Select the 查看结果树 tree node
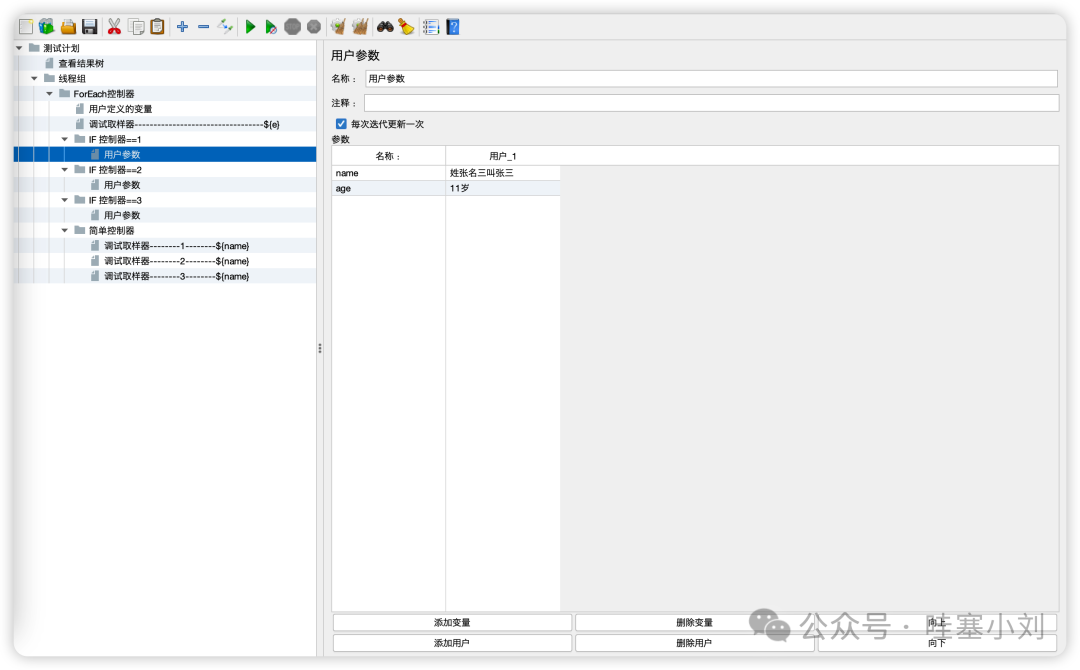Viewport: 1080px width, 670px height. [x=81, y=63]
